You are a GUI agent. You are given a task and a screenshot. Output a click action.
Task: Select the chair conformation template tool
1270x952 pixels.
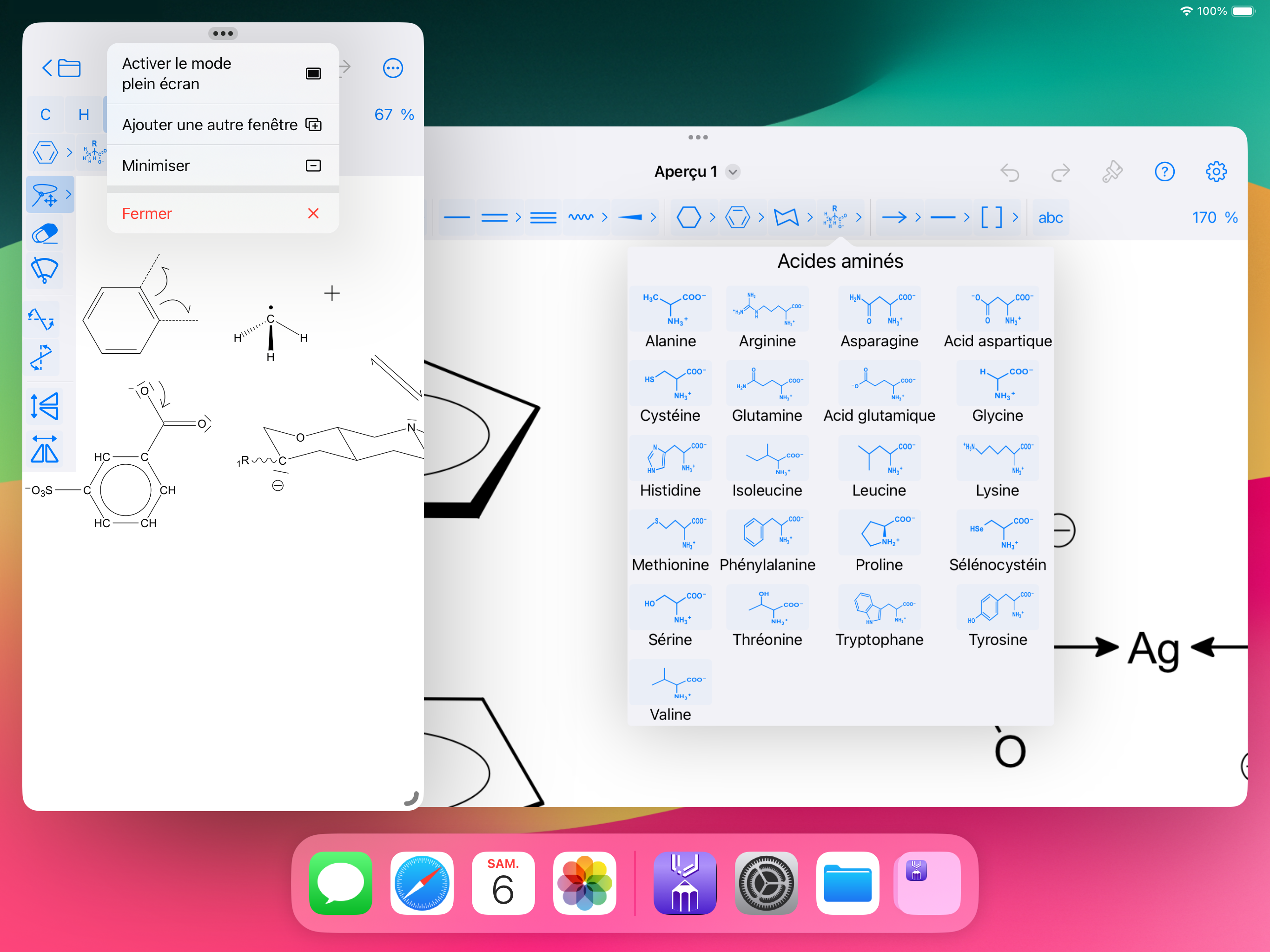[787, 218]
